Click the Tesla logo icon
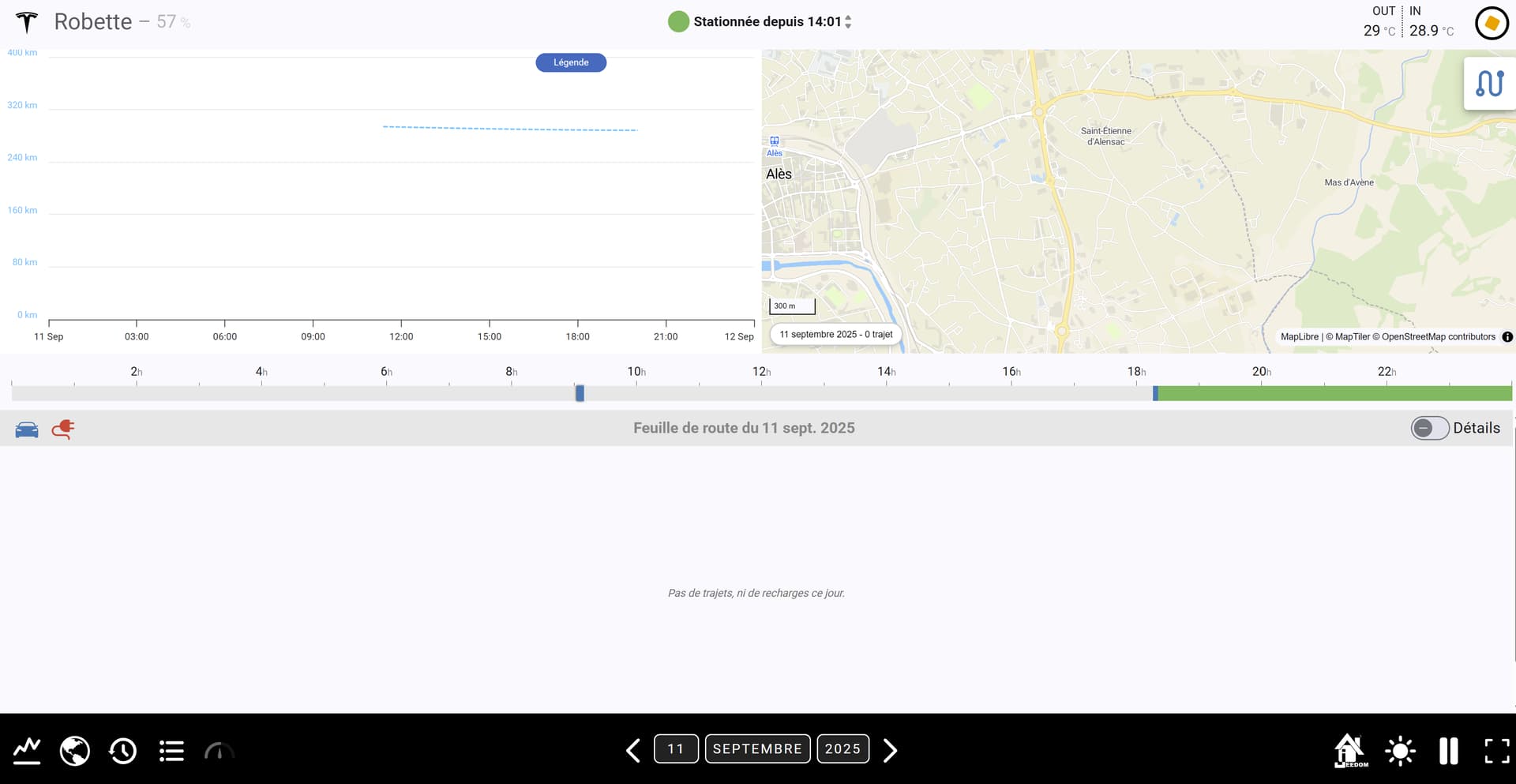This screenshot has width=1516, height=784. 27,22
